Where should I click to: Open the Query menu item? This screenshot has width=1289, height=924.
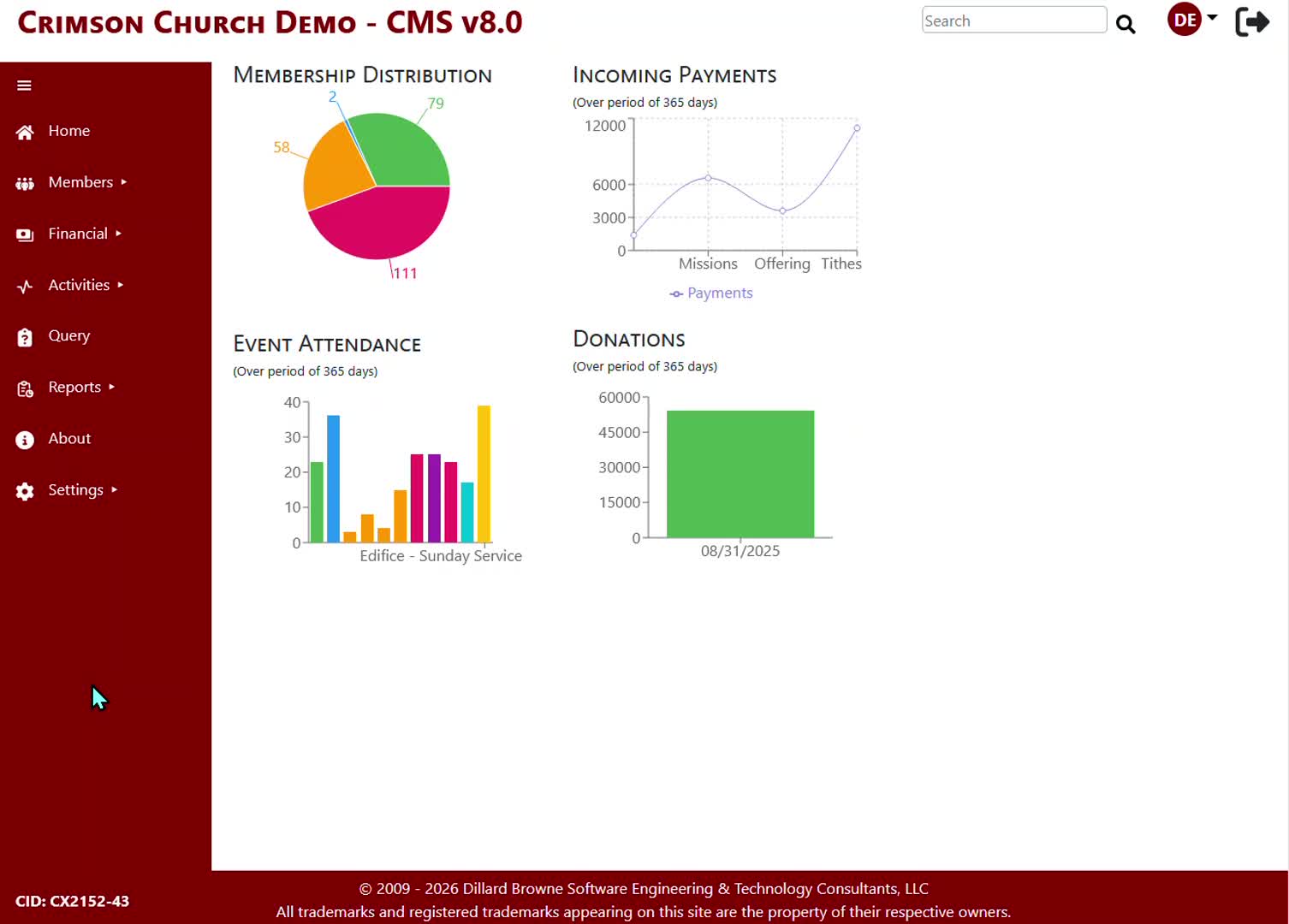[x=68, y=336]
